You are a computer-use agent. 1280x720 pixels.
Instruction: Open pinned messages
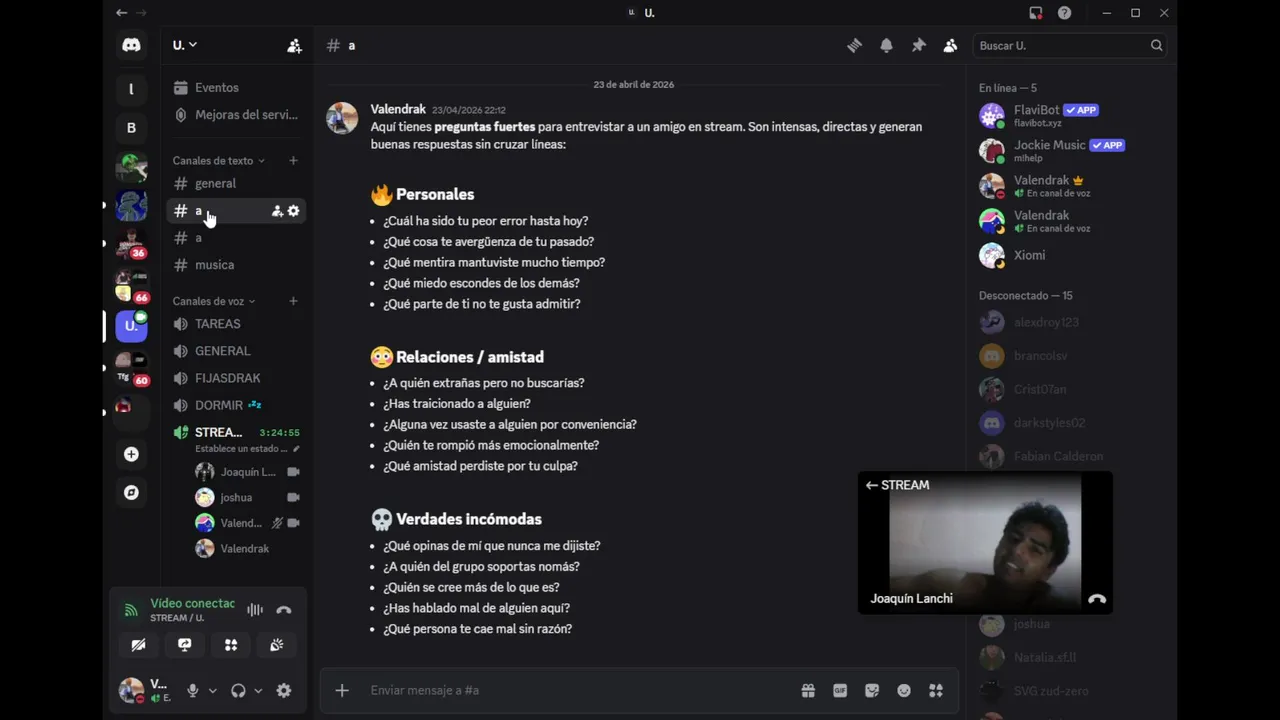point(918,45)
